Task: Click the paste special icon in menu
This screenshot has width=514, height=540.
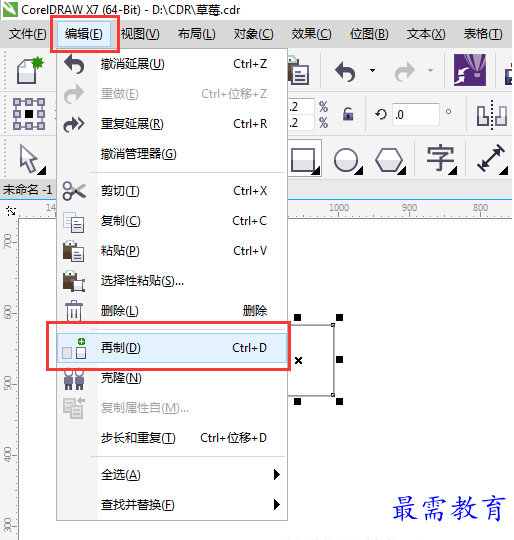Action: (x=74, y=281)
